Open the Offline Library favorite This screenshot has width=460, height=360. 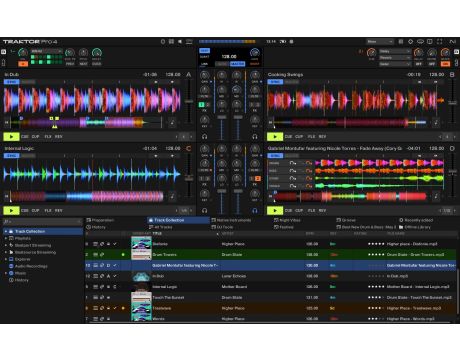point(415,227)
